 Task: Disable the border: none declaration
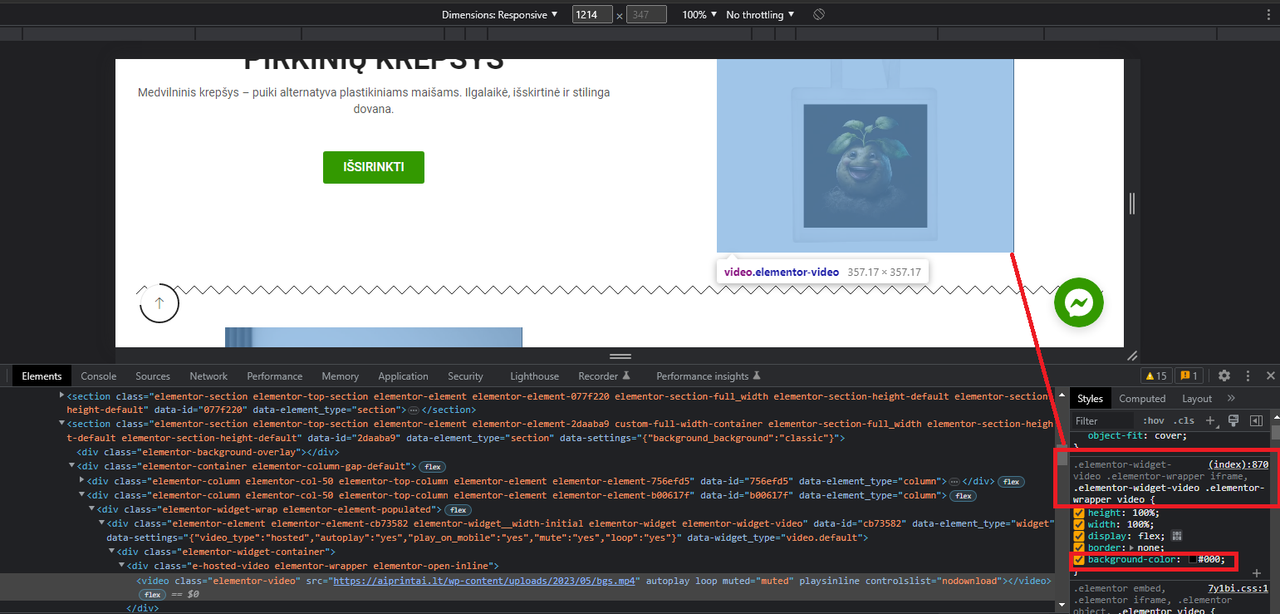[1079, 547]
